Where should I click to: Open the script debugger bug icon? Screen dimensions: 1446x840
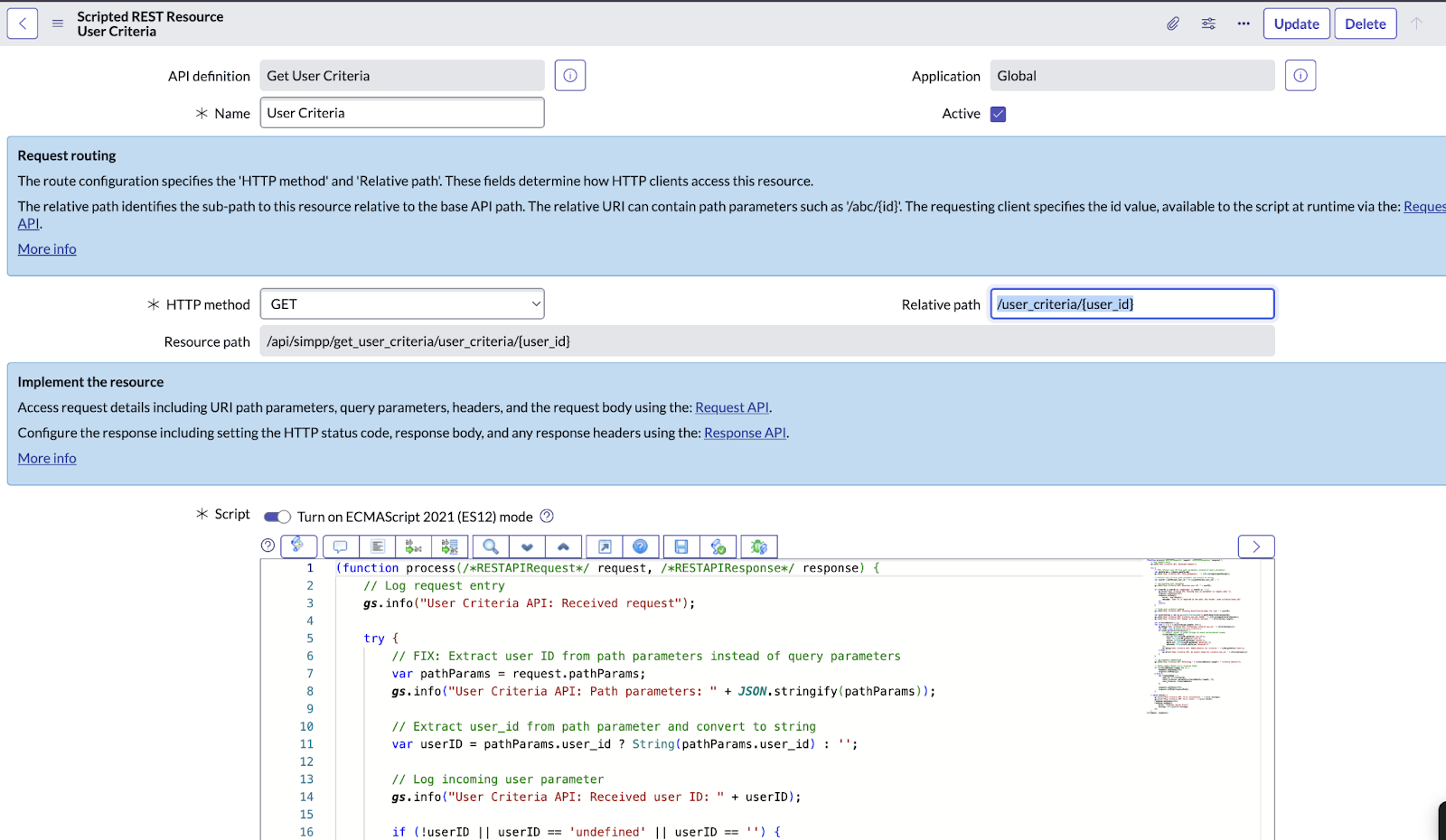click(759, 546)
